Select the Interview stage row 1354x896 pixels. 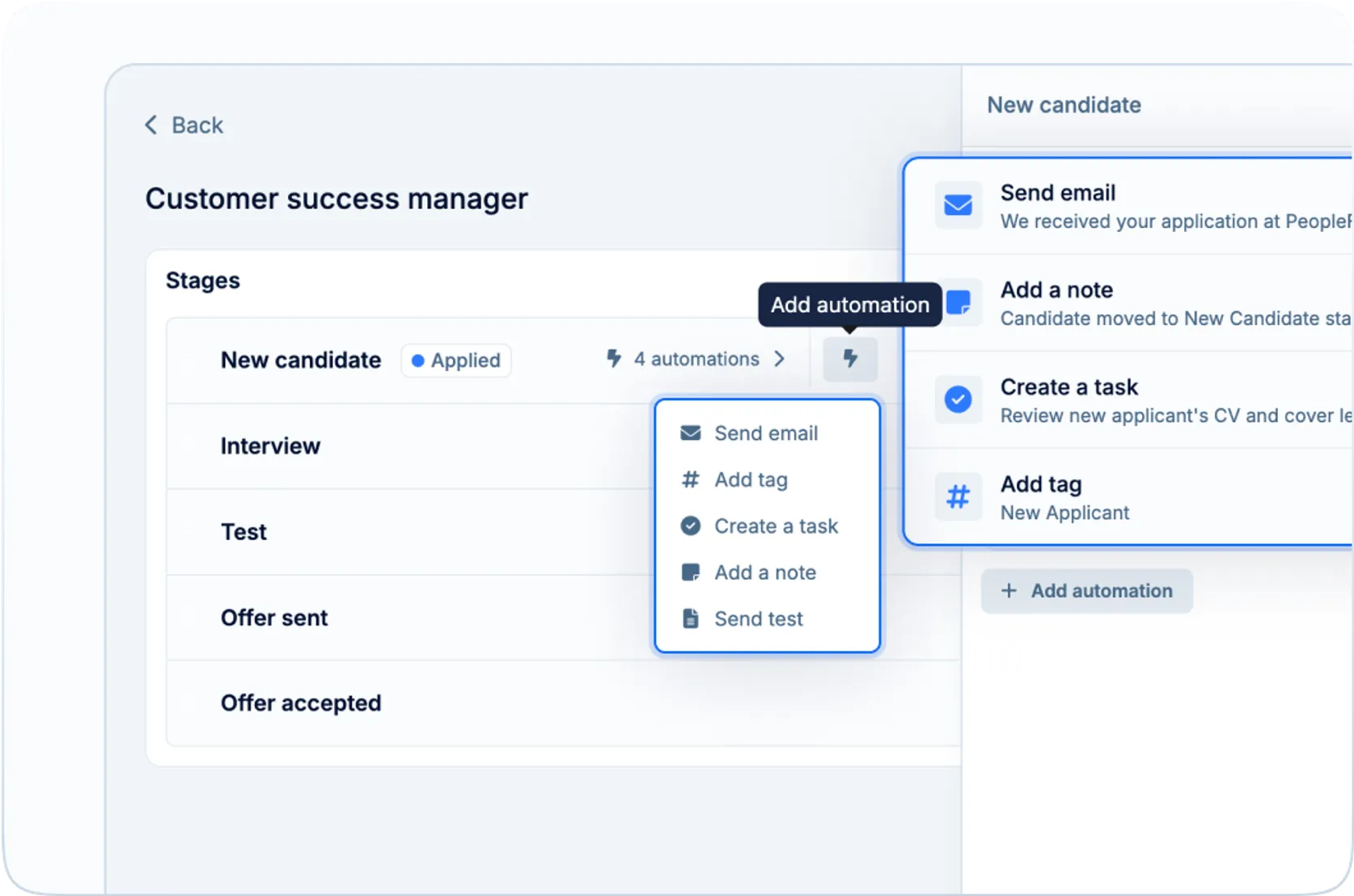tap(271, 446)
